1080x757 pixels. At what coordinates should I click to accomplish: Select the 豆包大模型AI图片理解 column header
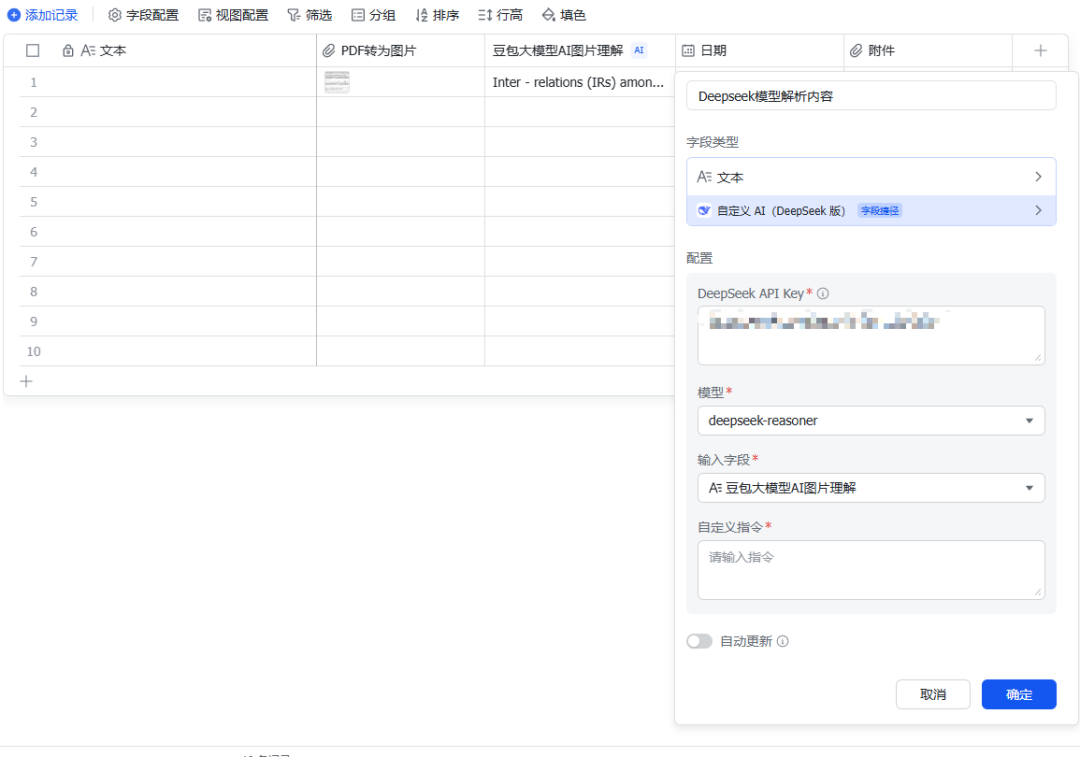[x=580, y=50]
